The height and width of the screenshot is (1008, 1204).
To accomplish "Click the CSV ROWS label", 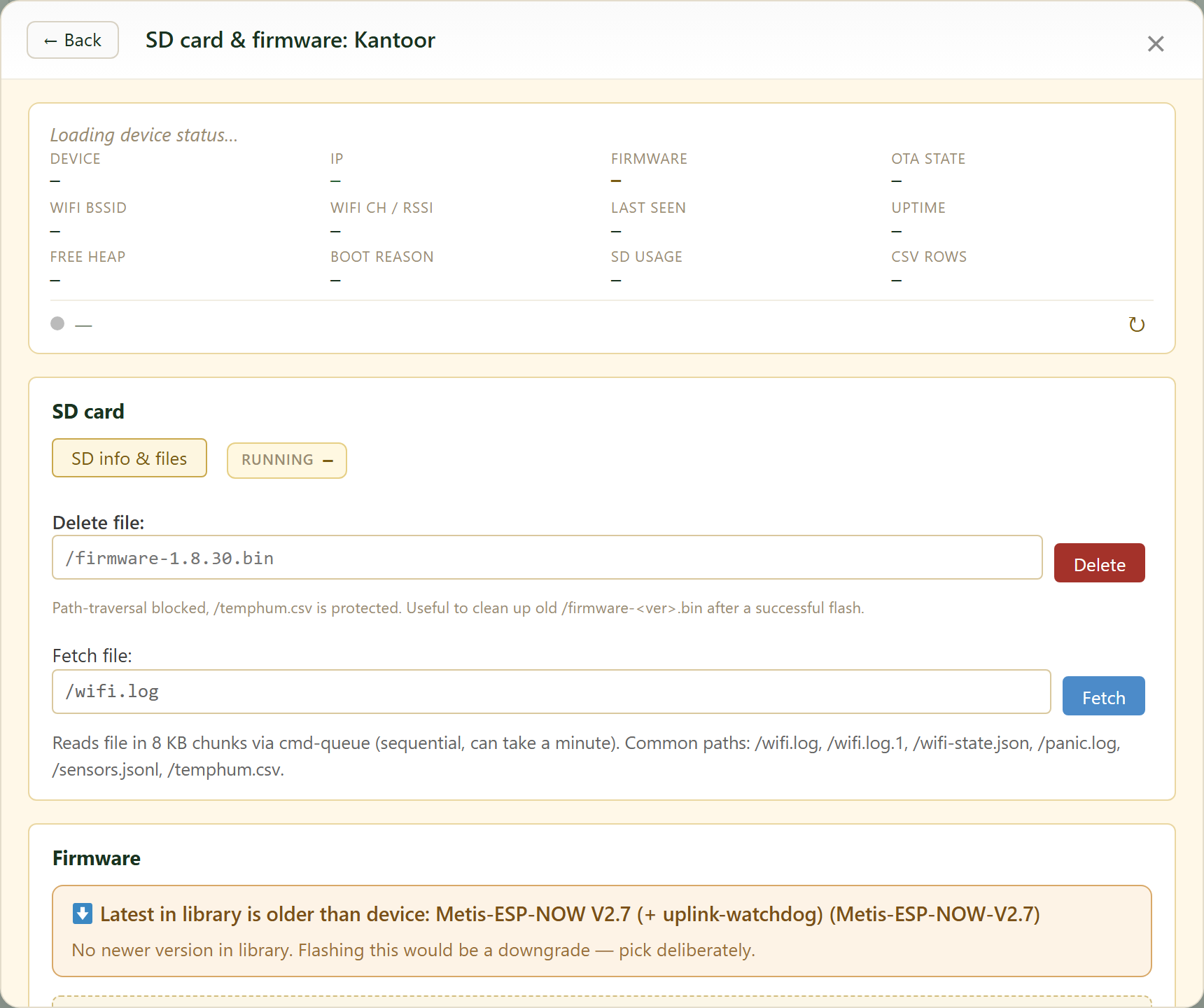I will (929, 257).
